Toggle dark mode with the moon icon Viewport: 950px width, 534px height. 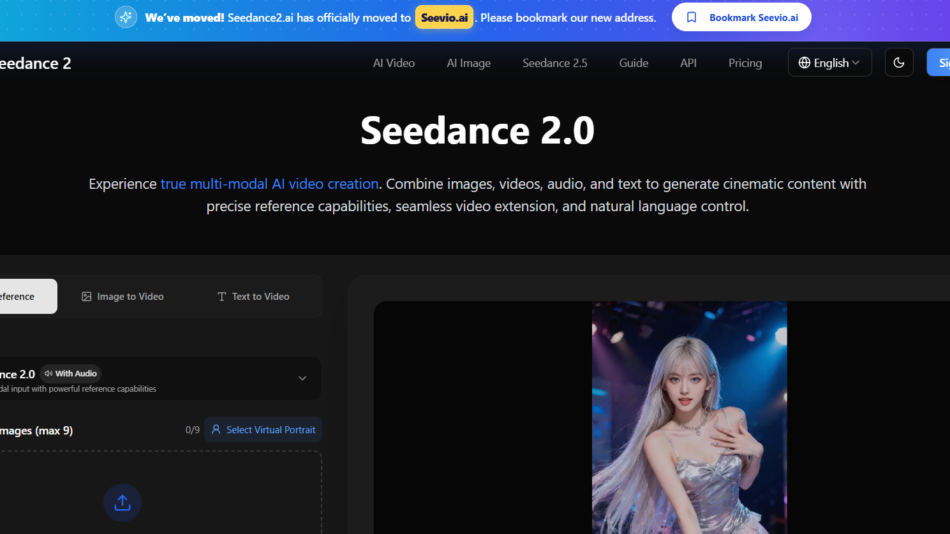899,62
